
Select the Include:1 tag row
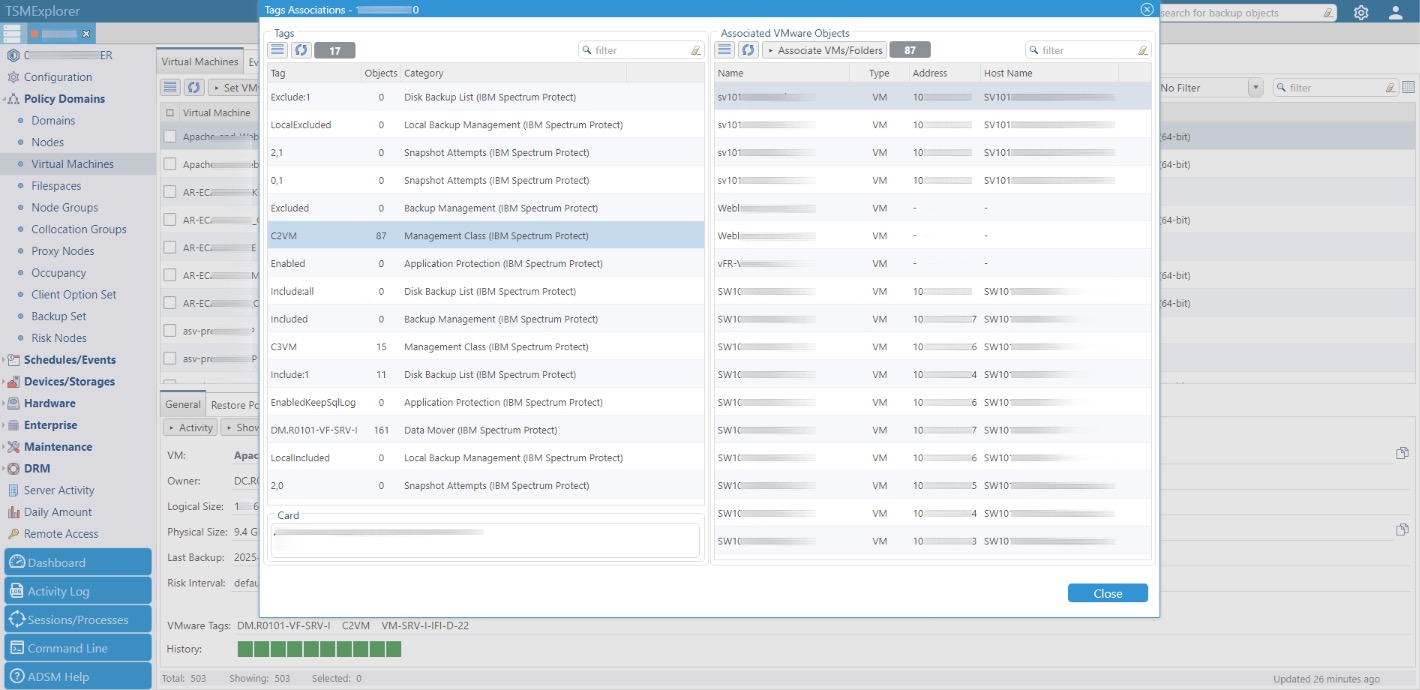click(x=485, y=375)
